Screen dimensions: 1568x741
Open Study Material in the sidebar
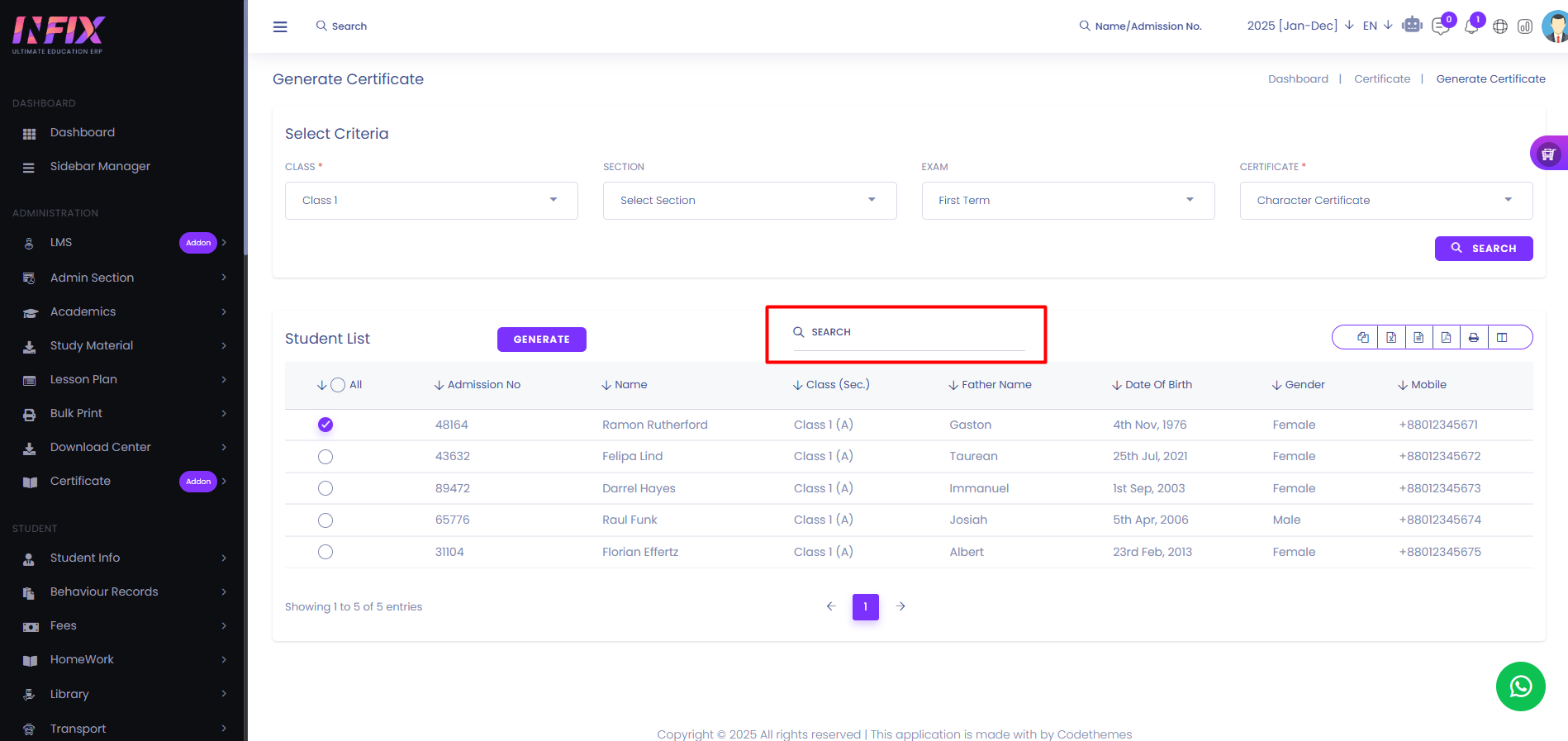122,345
